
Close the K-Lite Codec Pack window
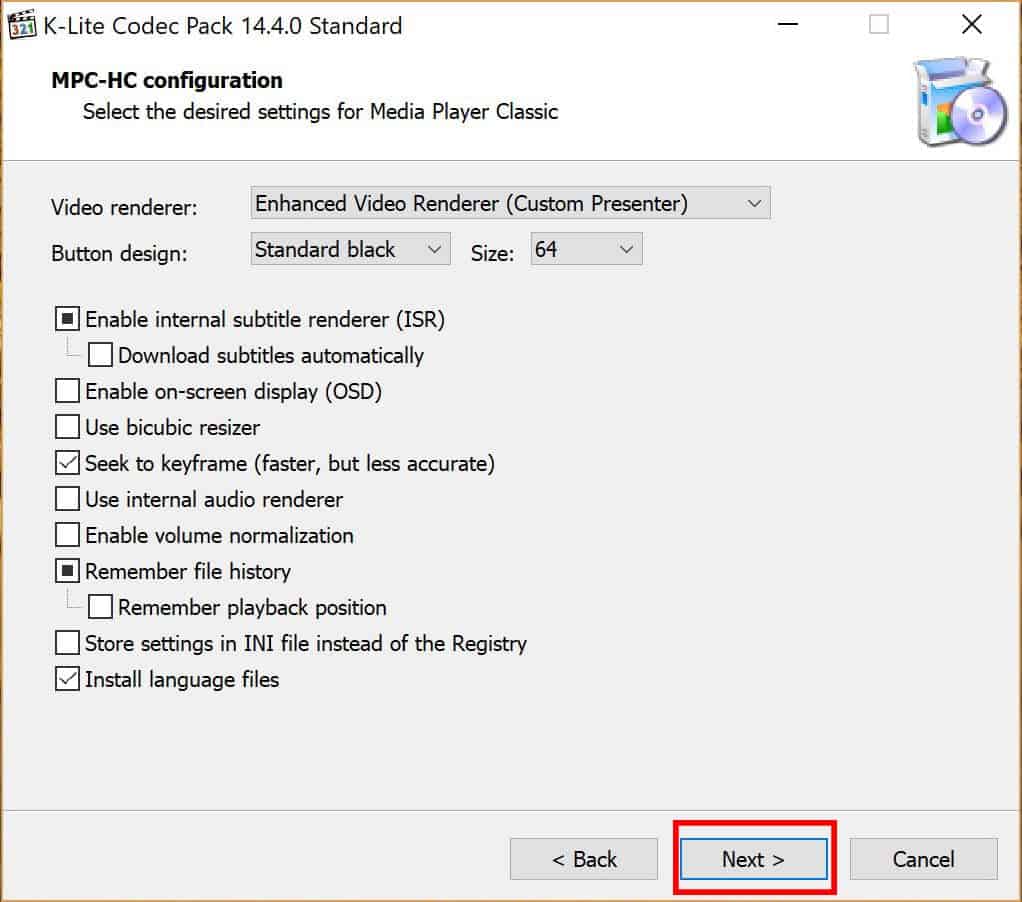971,25
